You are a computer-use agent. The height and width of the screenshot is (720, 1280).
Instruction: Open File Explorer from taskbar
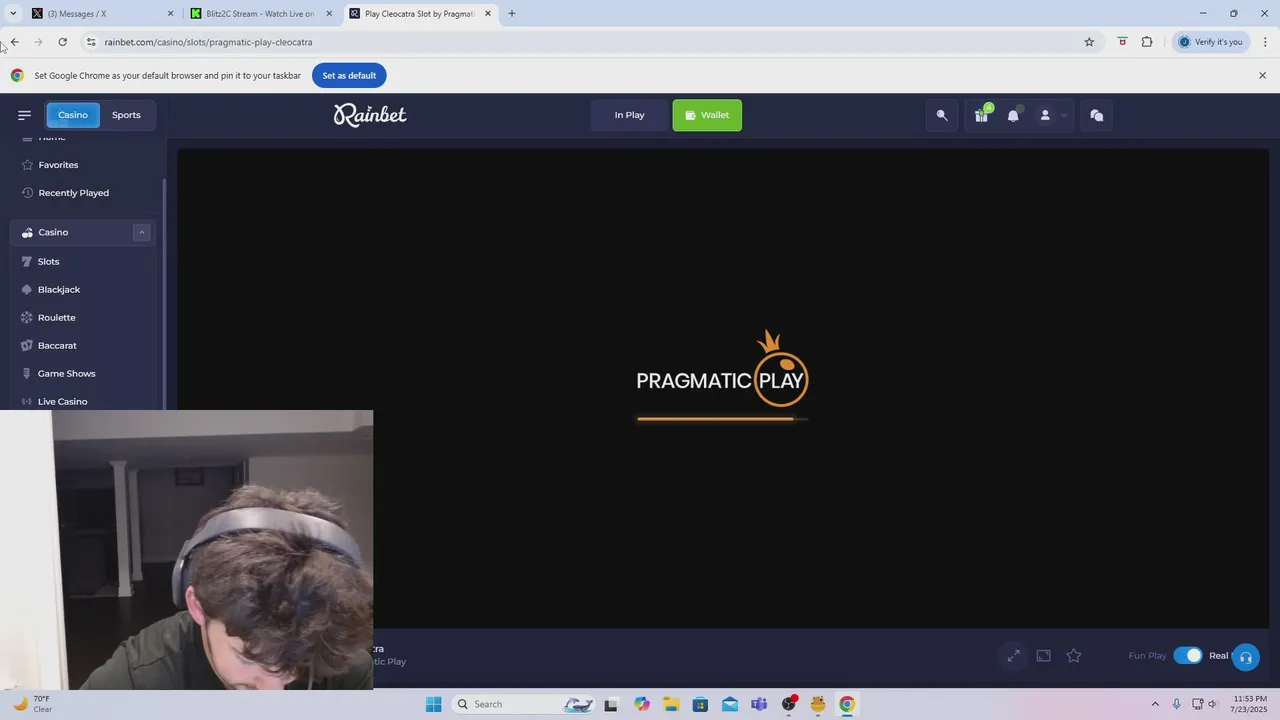click(x=670, y=704)
